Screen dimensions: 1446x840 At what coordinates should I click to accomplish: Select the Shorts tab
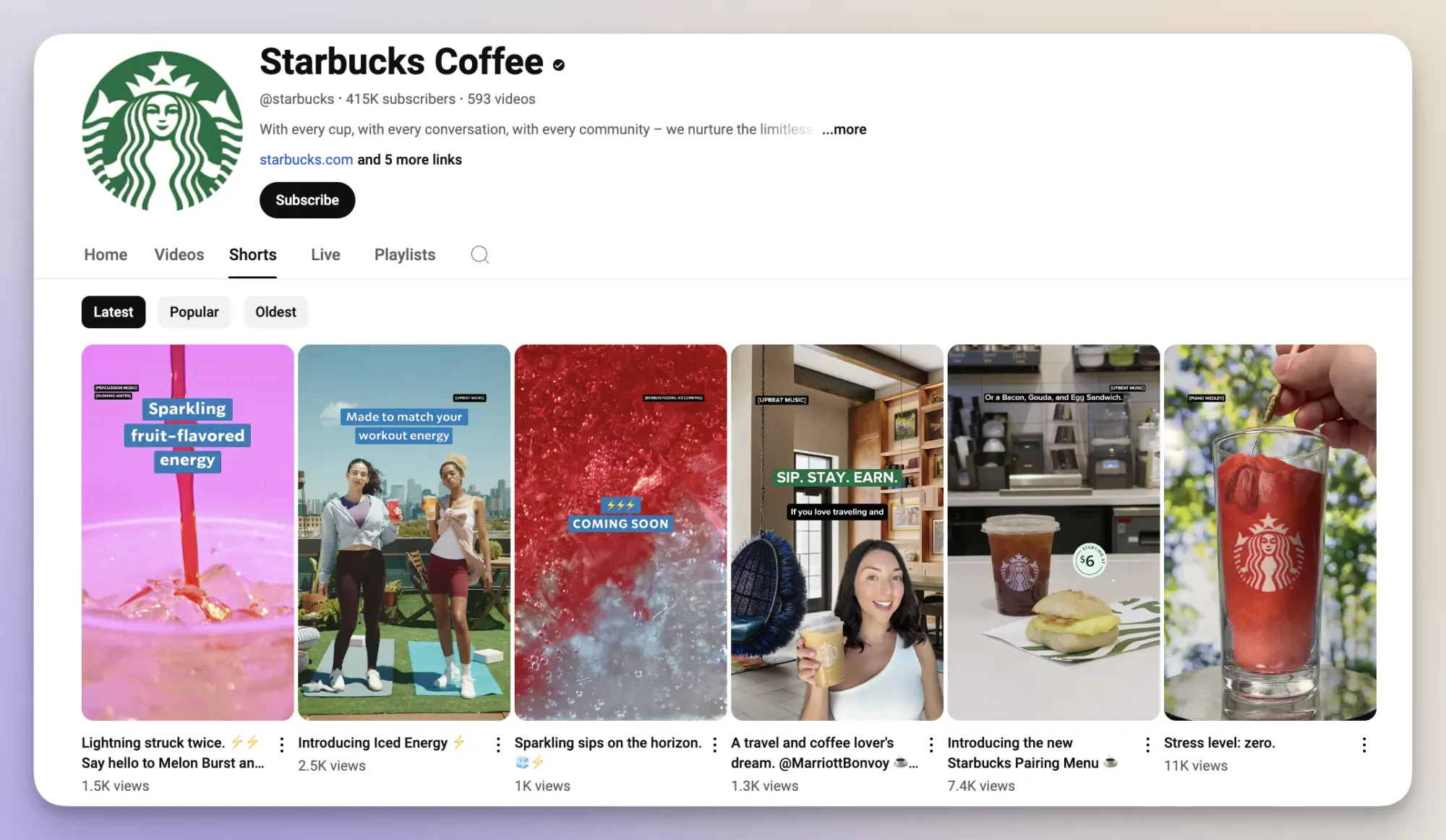coord(253,254)
